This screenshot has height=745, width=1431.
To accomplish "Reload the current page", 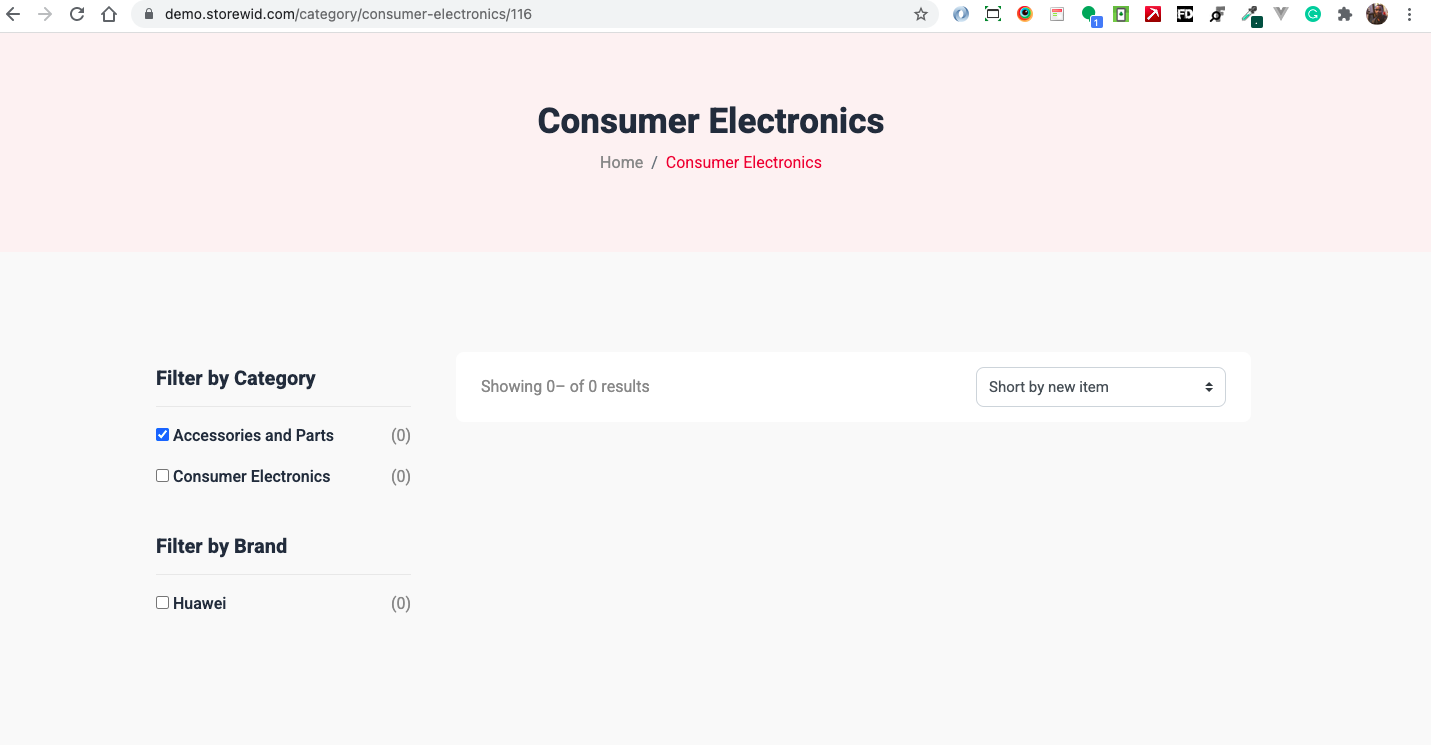I will coord(77,15).
